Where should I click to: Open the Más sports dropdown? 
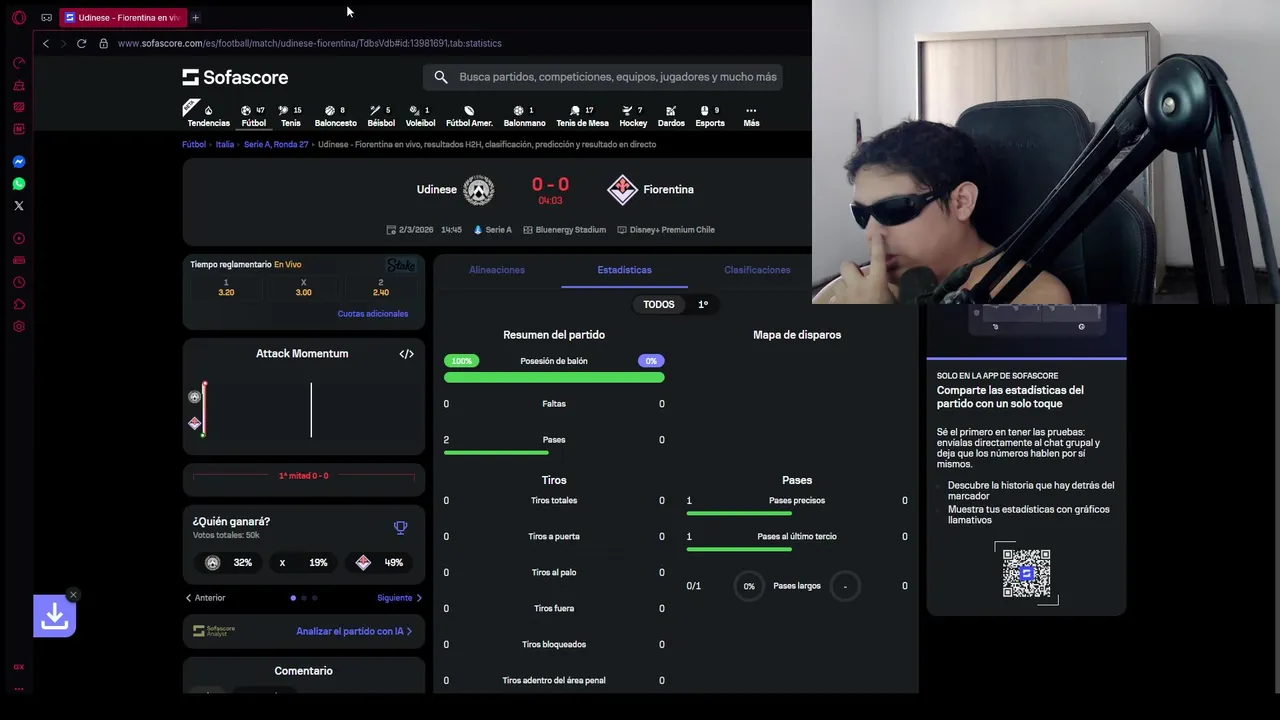click(x=751, y=116)
